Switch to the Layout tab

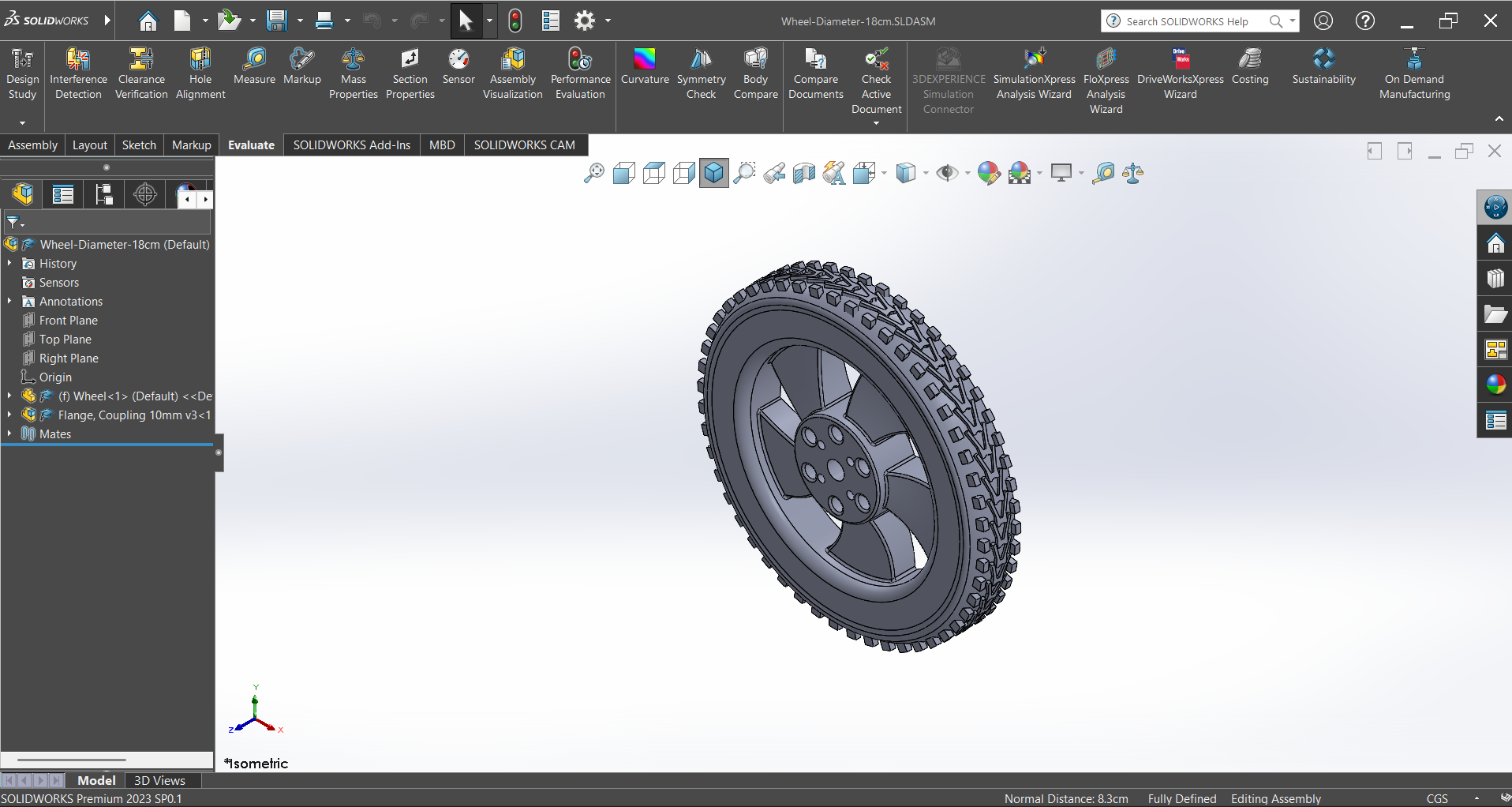[x=90, y=145]
